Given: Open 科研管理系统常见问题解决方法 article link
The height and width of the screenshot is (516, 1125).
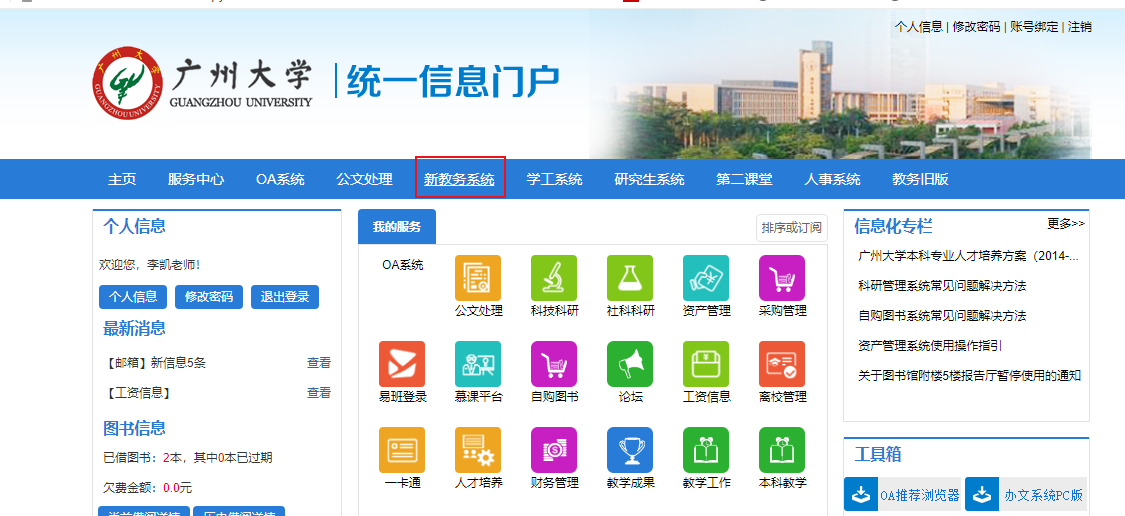Looking at the screenshot, I should [x=942, y=286].
